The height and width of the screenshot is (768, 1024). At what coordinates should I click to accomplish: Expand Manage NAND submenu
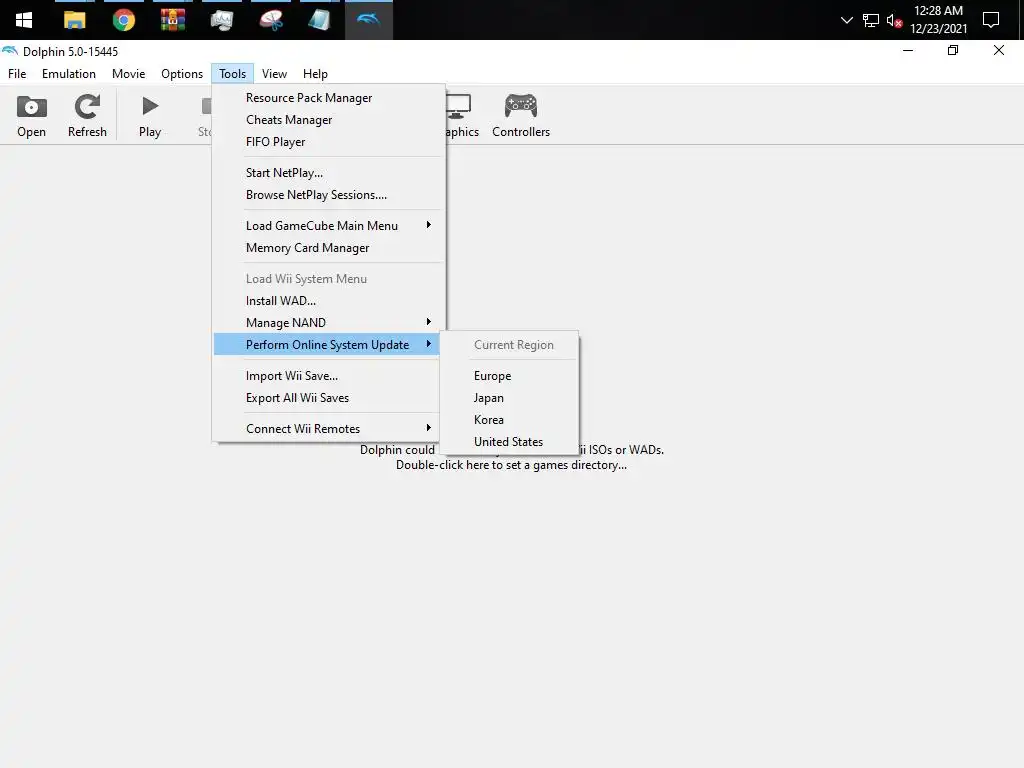pyautogui.click(x=328, y=323)
